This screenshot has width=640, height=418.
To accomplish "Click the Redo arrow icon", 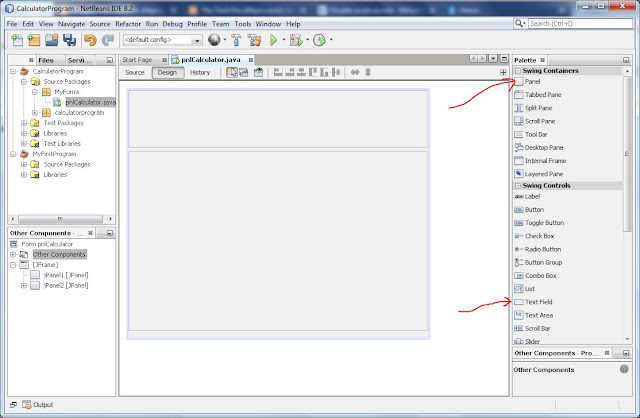I will pos(108,40).
